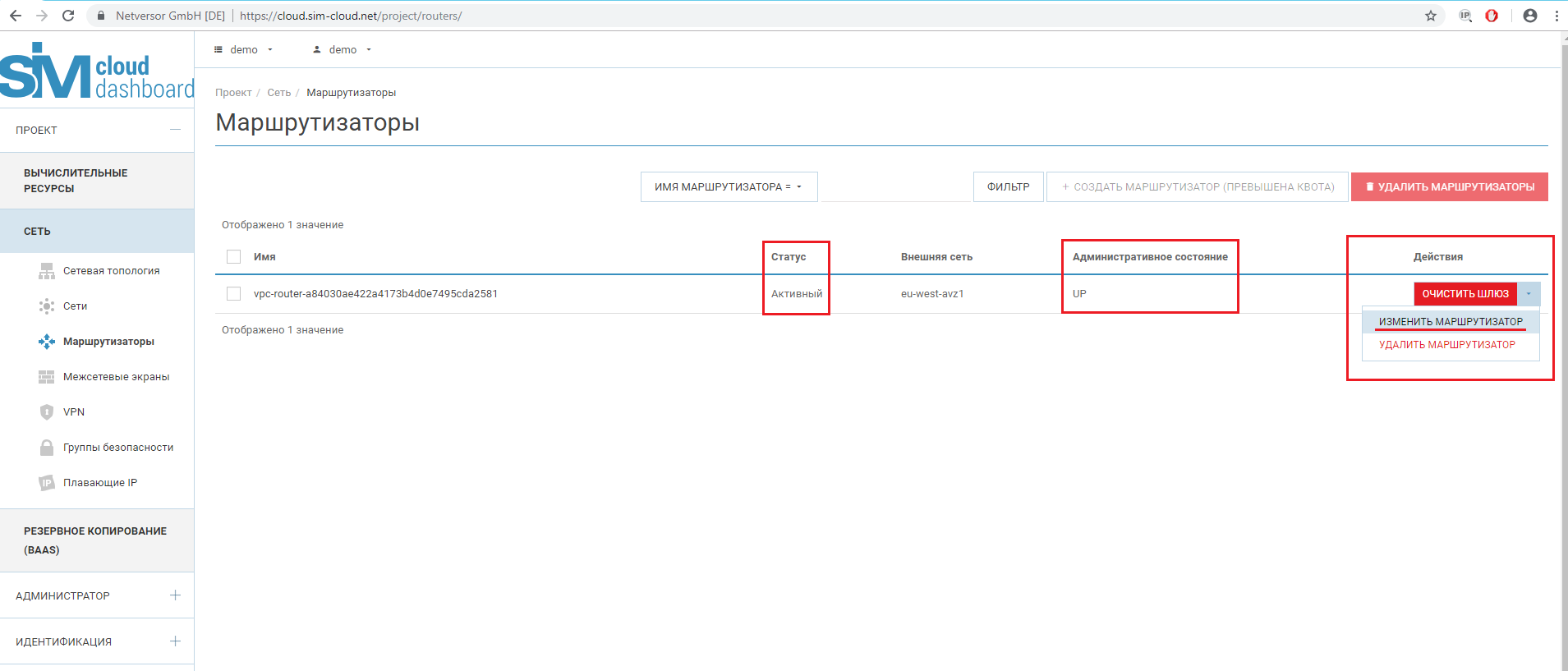Expand the demo project dropdown

pyautogui.click(x=244, y=50)
